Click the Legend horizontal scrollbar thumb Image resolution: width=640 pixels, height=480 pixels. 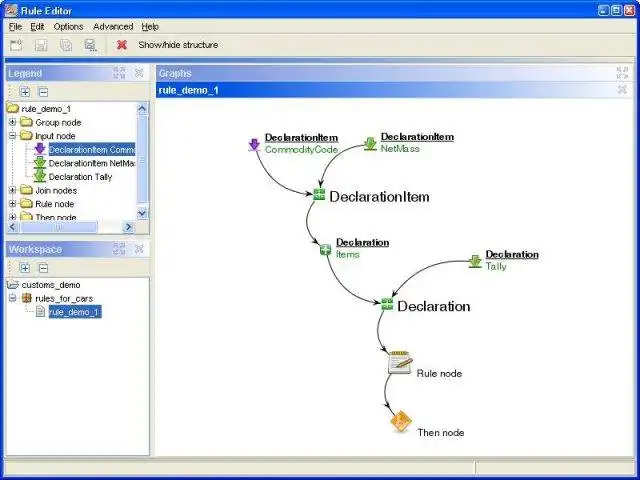coord(59,227)
